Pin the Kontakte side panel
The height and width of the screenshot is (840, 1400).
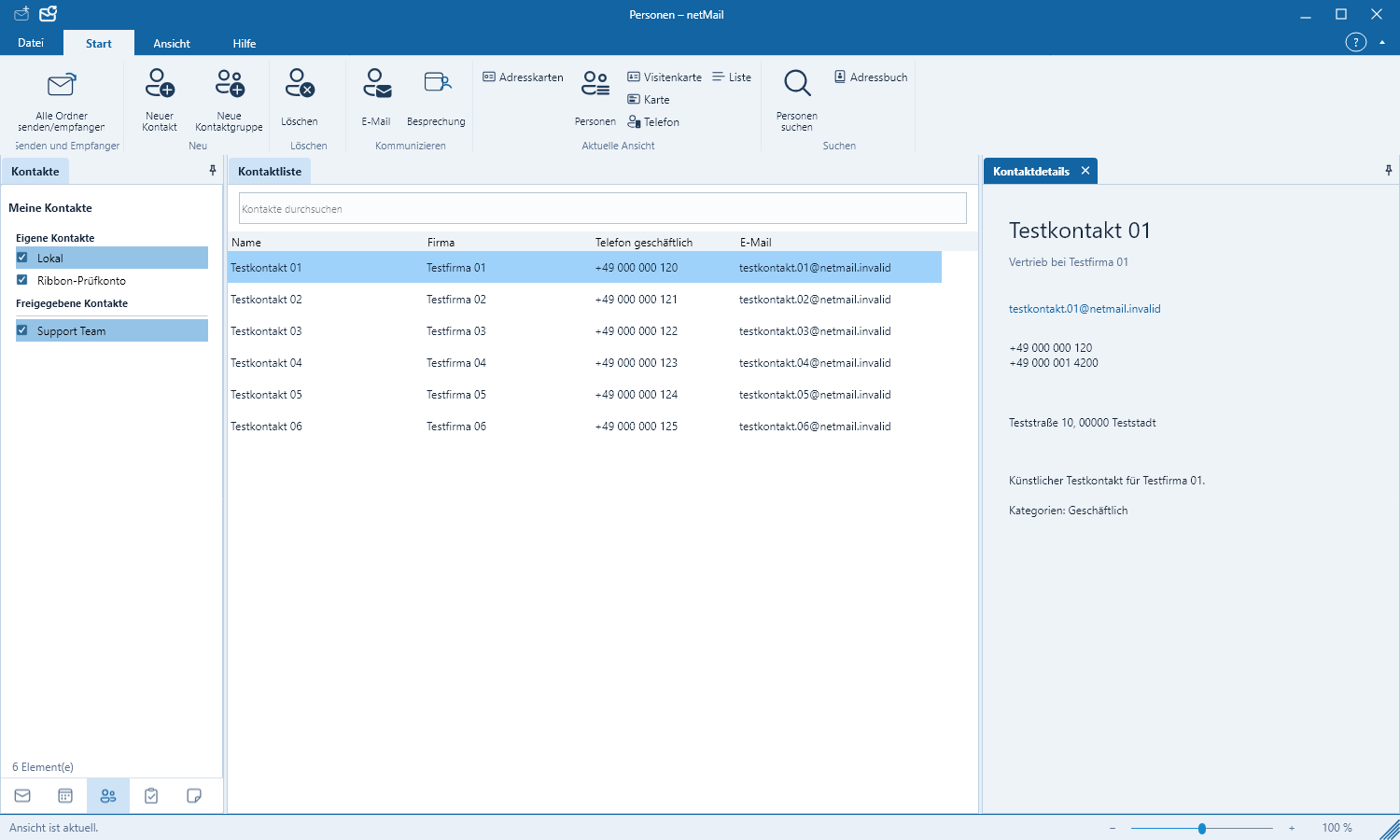click(x=213, y=170)
